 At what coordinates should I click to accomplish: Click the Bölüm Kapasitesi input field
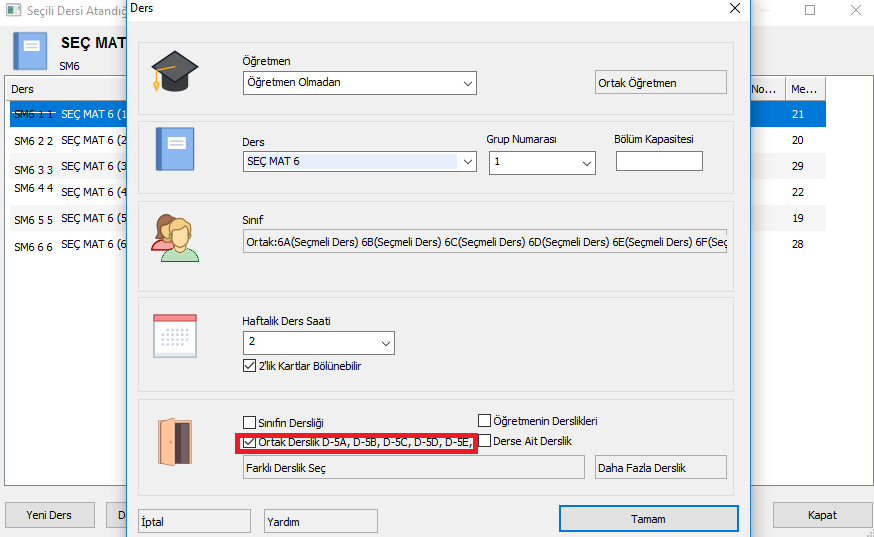pyautogui.click(x=659, y=161)
